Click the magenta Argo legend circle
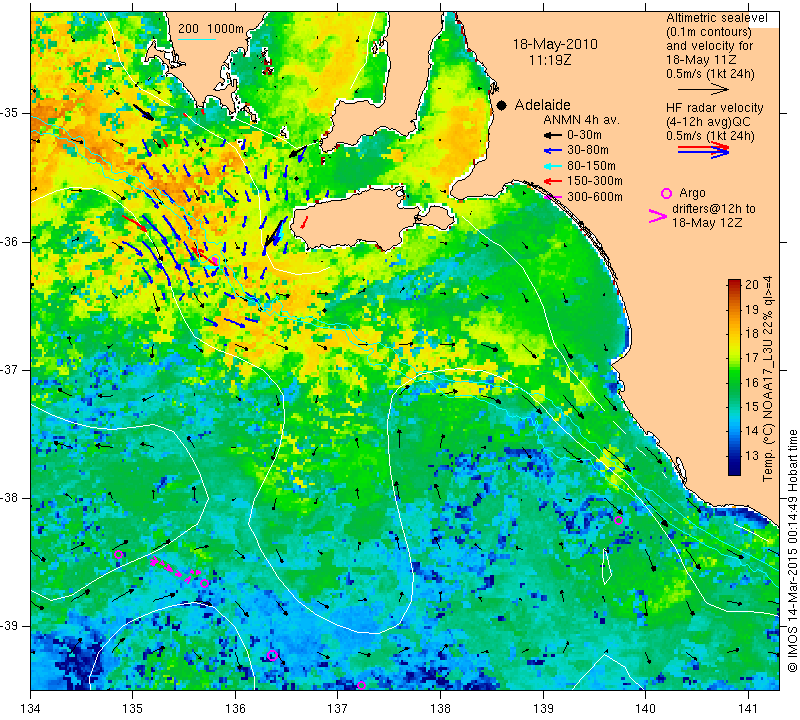This screenshot has height=720, width=800. (666, 193)
